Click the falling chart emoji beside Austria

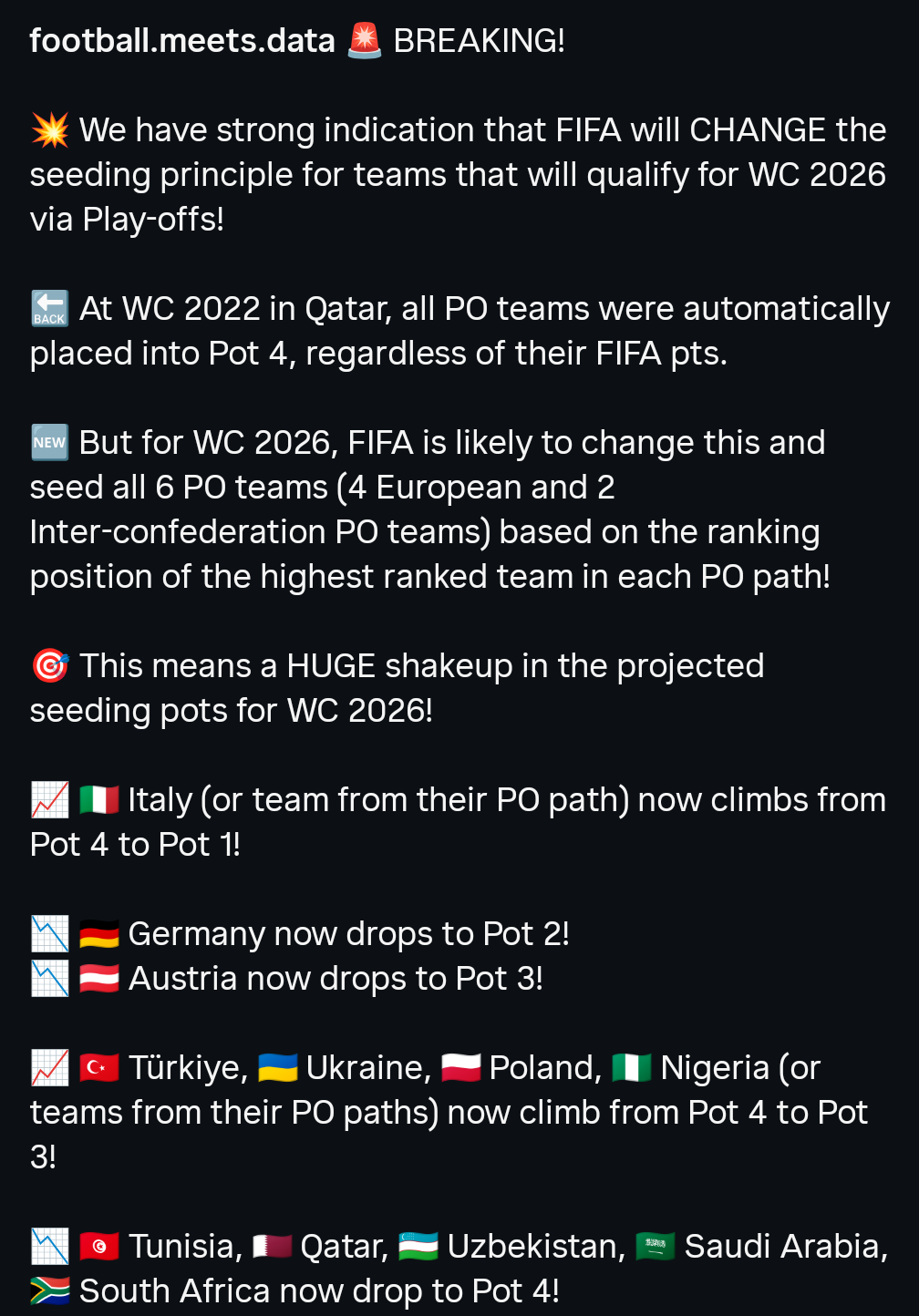[x=50, y=979]
